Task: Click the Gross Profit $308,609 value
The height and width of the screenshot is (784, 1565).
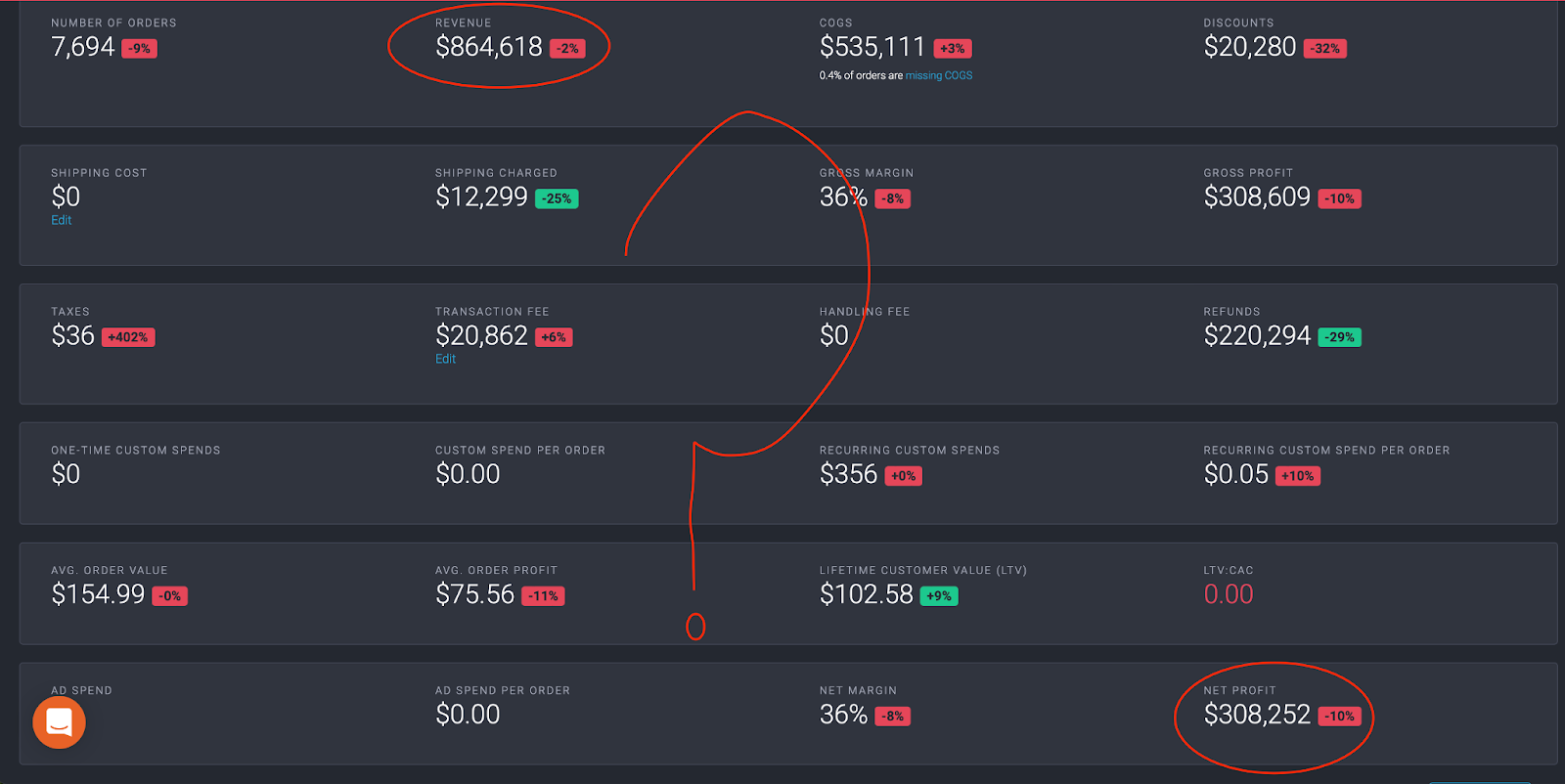Action: 1257,197
